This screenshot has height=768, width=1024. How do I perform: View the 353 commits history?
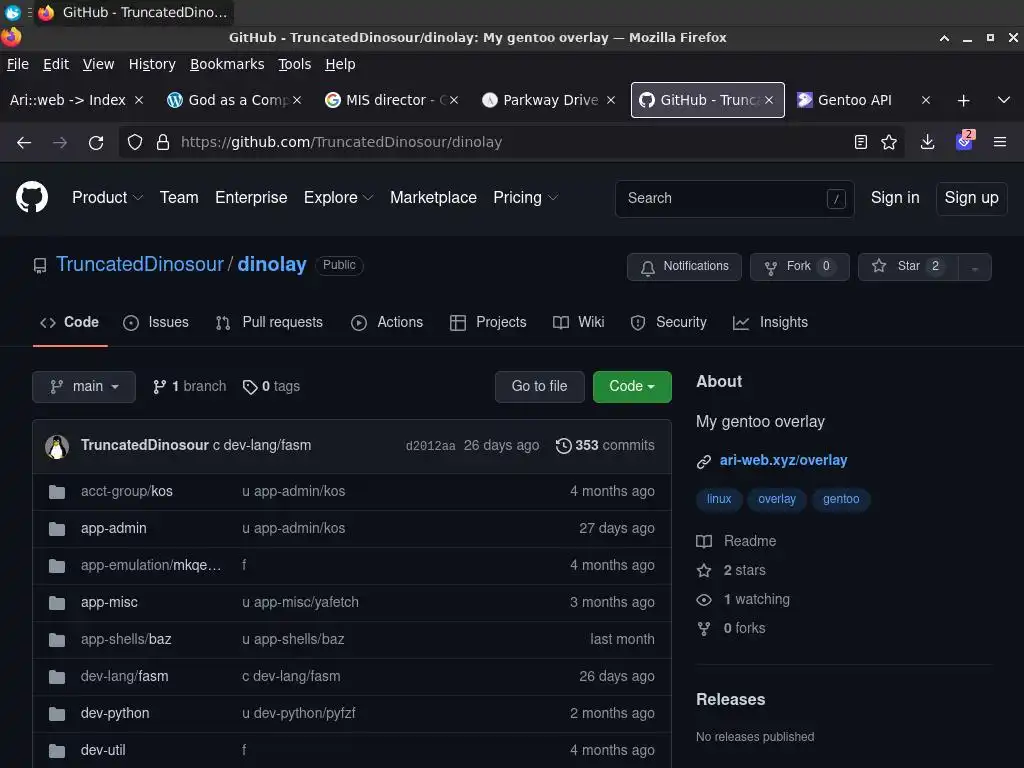point(605,445)
